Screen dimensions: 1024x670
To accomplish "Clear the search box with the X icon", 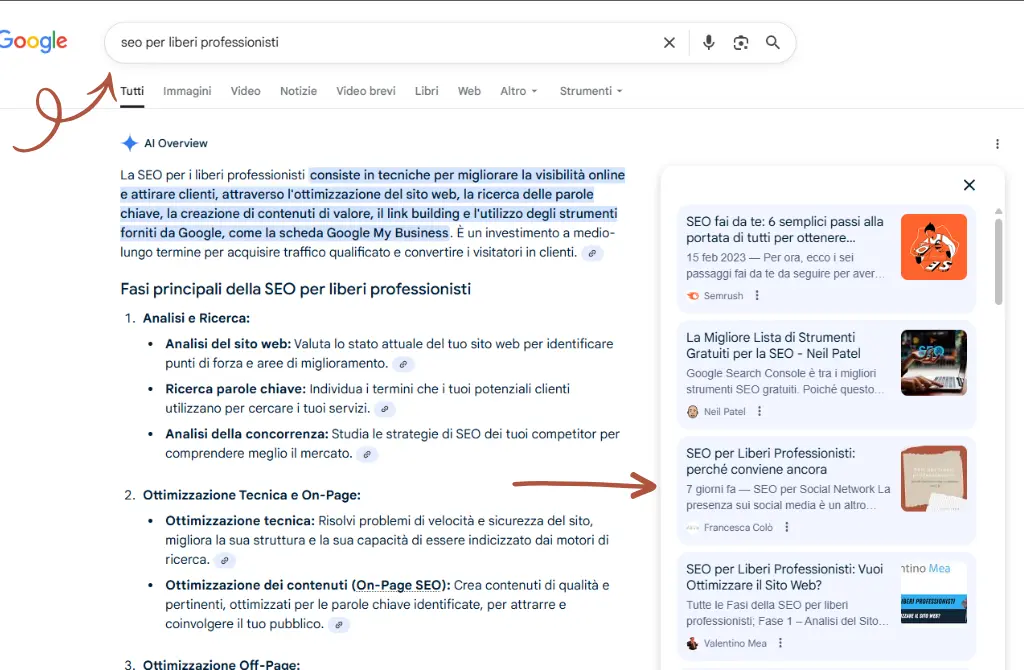I will 669,42.
